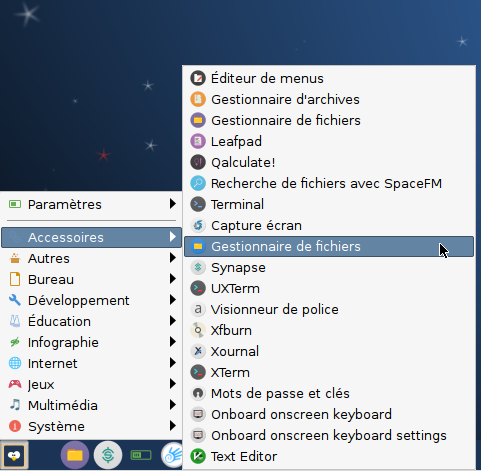
Task: Launch Leafpad from Accessoires menu
Action: (329, 141)
